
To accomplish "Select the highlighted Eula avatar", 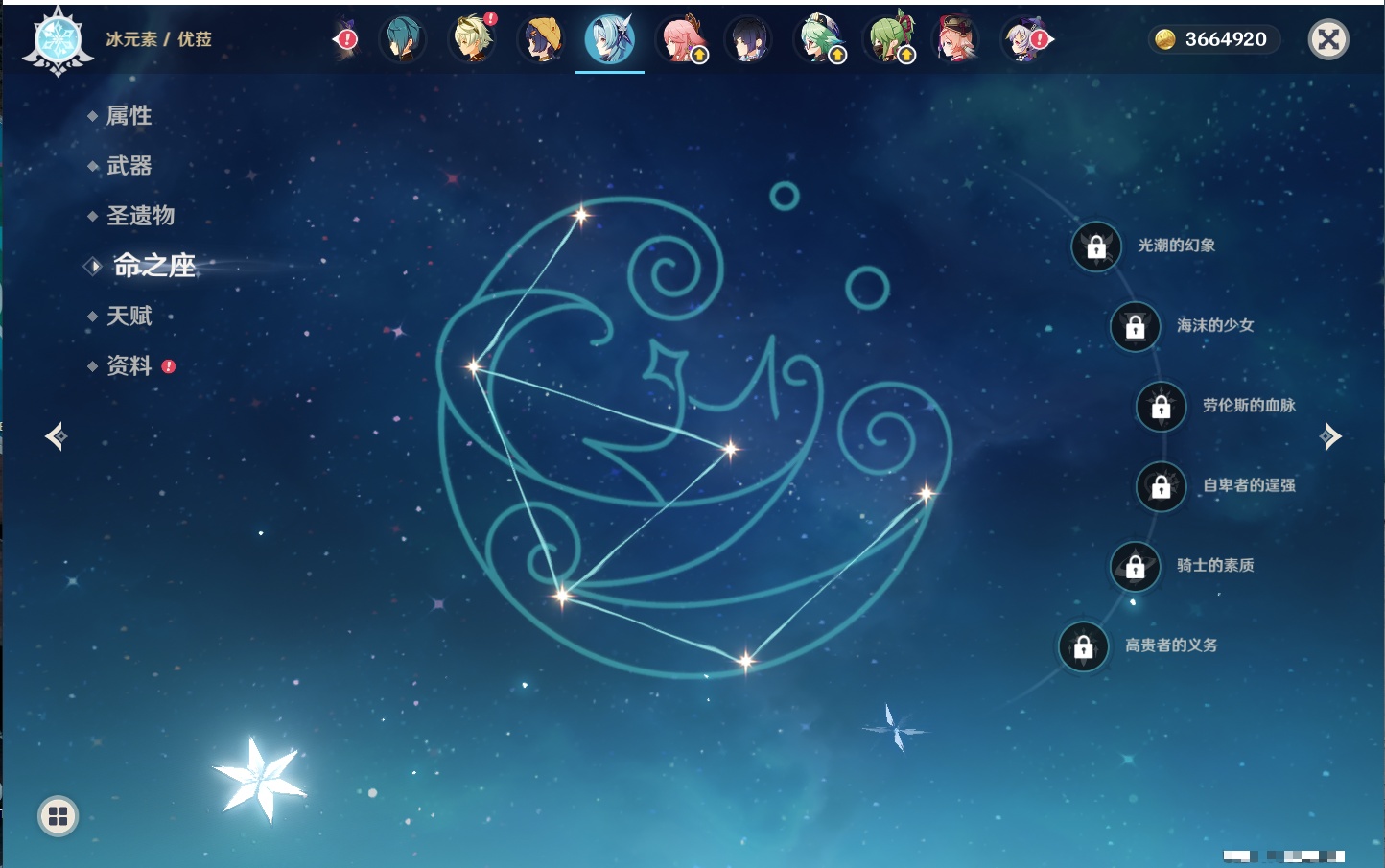I will point(610,39).
